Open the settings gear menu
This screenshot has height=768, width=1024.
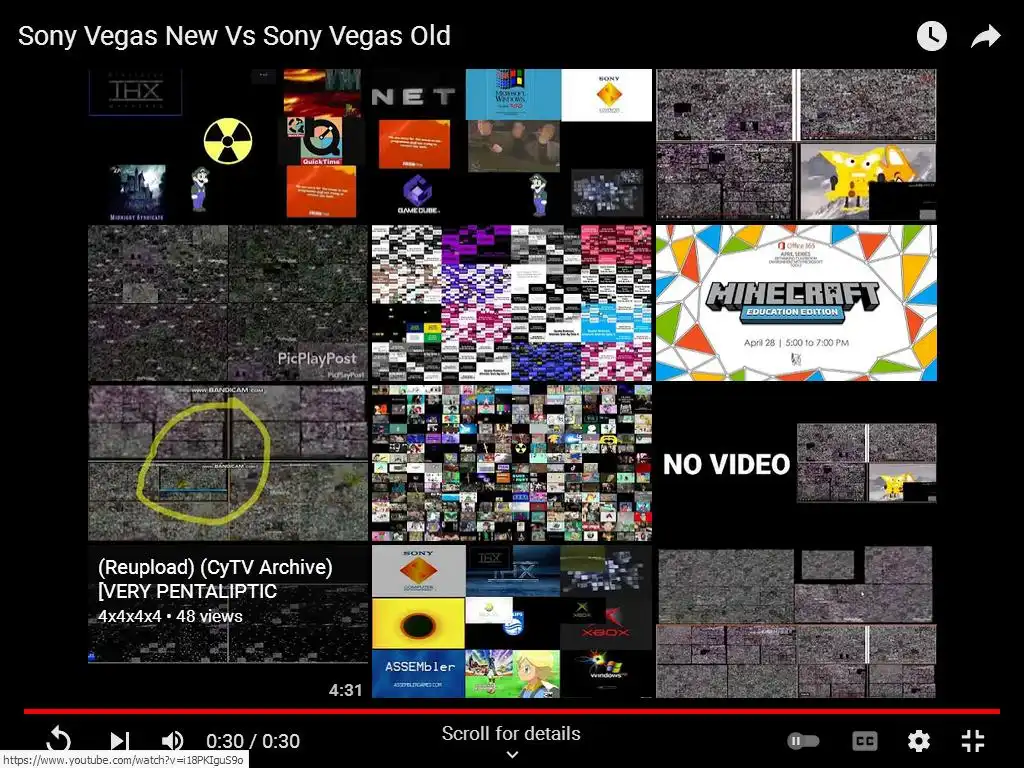919,741
